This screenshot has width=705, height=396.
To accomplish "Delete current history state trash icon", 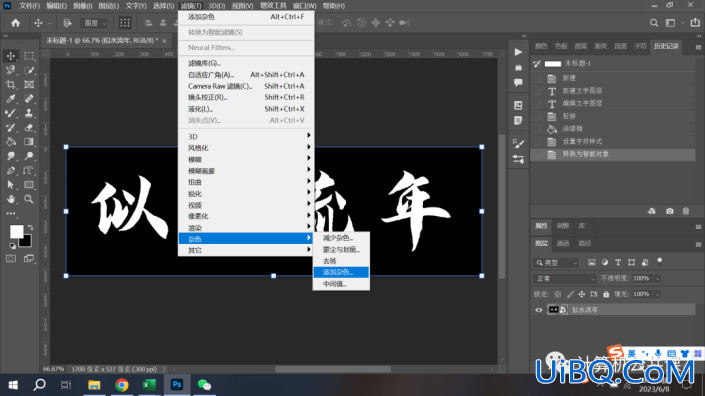I will (686, 211).
